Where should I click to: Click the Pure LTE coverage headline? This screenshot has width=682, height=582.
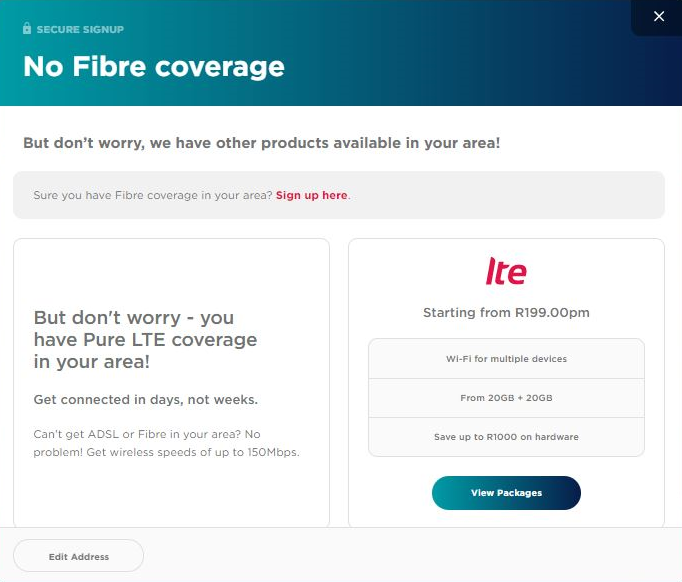click(x=145, y=339)
